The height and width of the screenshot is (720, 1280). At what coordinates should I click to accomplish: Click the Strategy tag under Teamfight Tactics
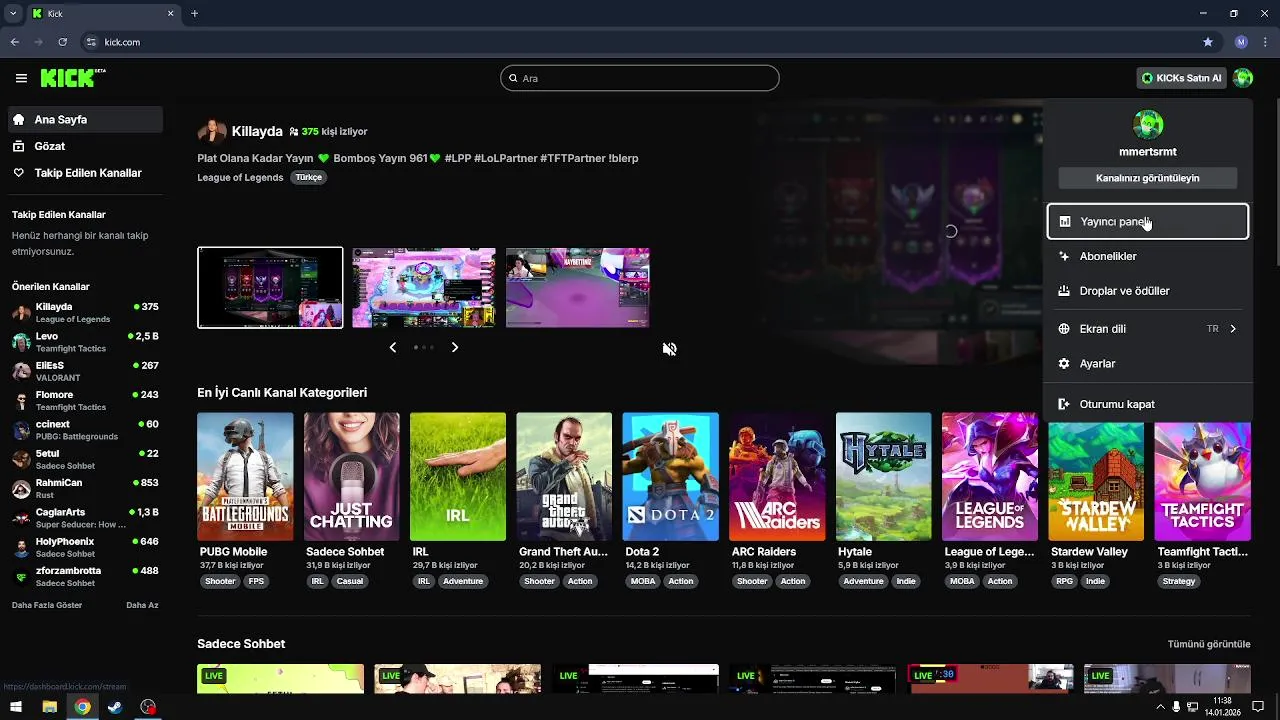(1179, 581)
